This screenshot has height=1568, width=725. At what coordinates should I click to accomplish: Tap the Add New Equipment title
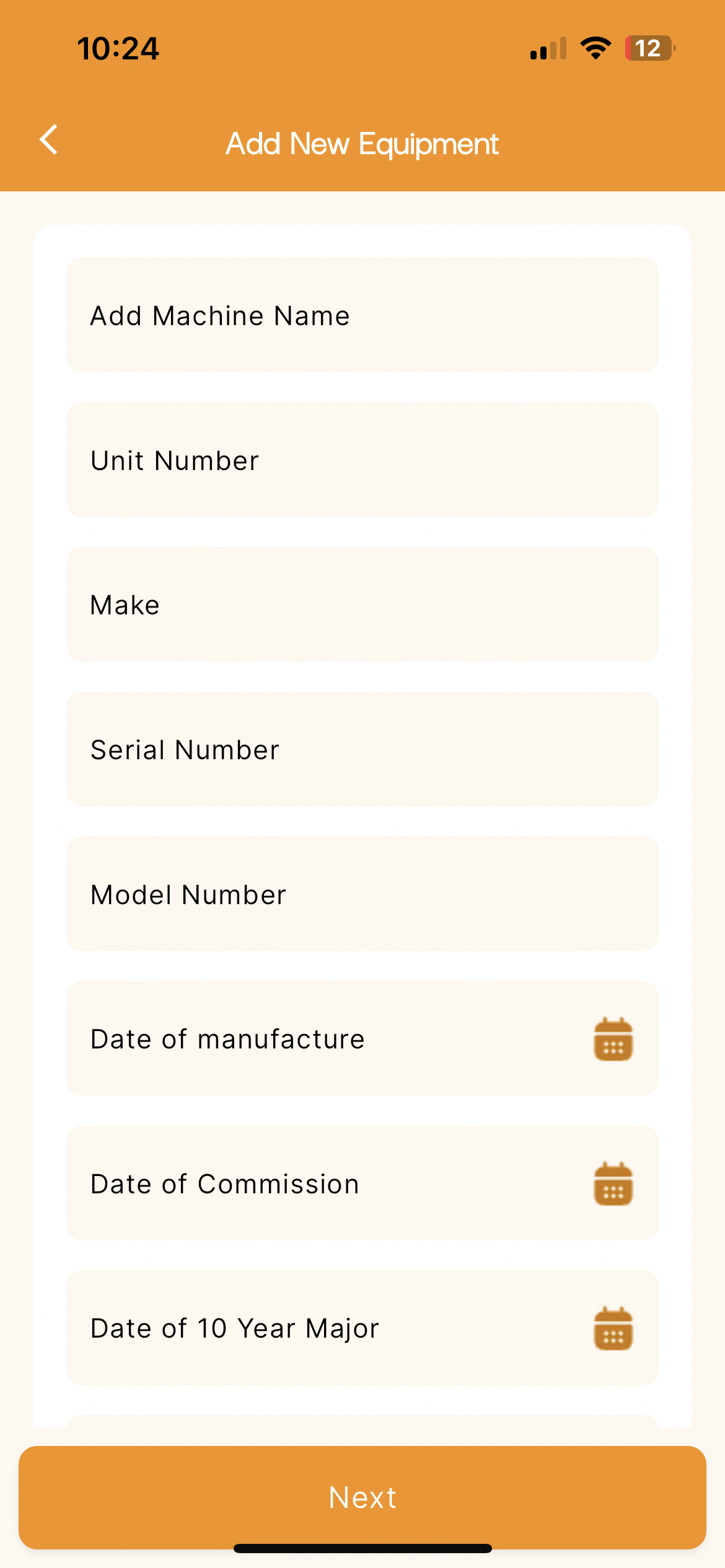[x=362, y=144]
